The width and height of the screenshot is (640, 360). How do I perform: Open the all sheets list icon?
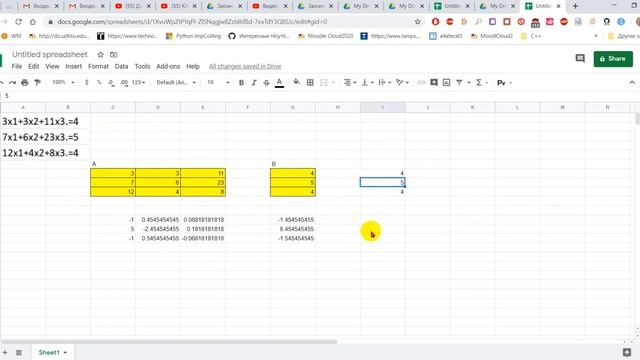(19, 352)
